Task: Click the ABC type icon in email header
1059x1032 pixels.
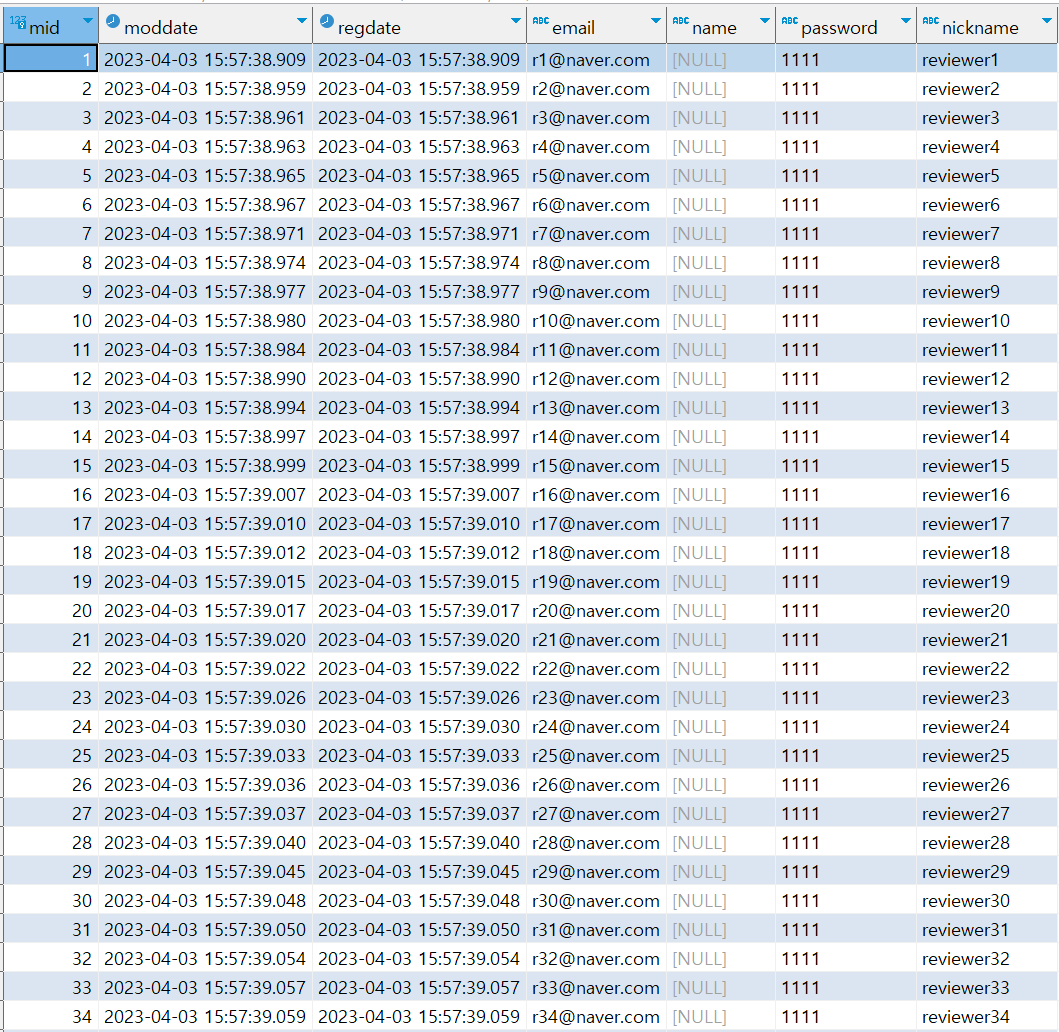Action: click(x=540, y=21)
